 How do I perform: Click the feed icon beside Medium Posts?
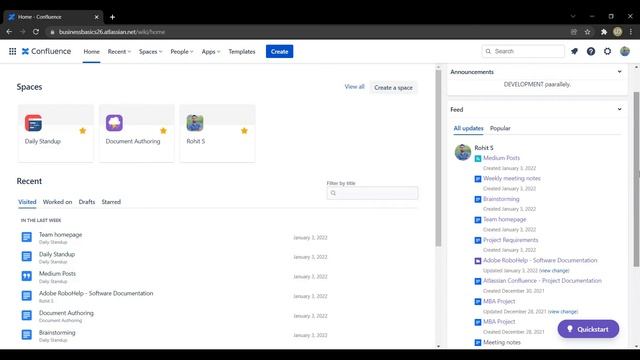point(478,158)
